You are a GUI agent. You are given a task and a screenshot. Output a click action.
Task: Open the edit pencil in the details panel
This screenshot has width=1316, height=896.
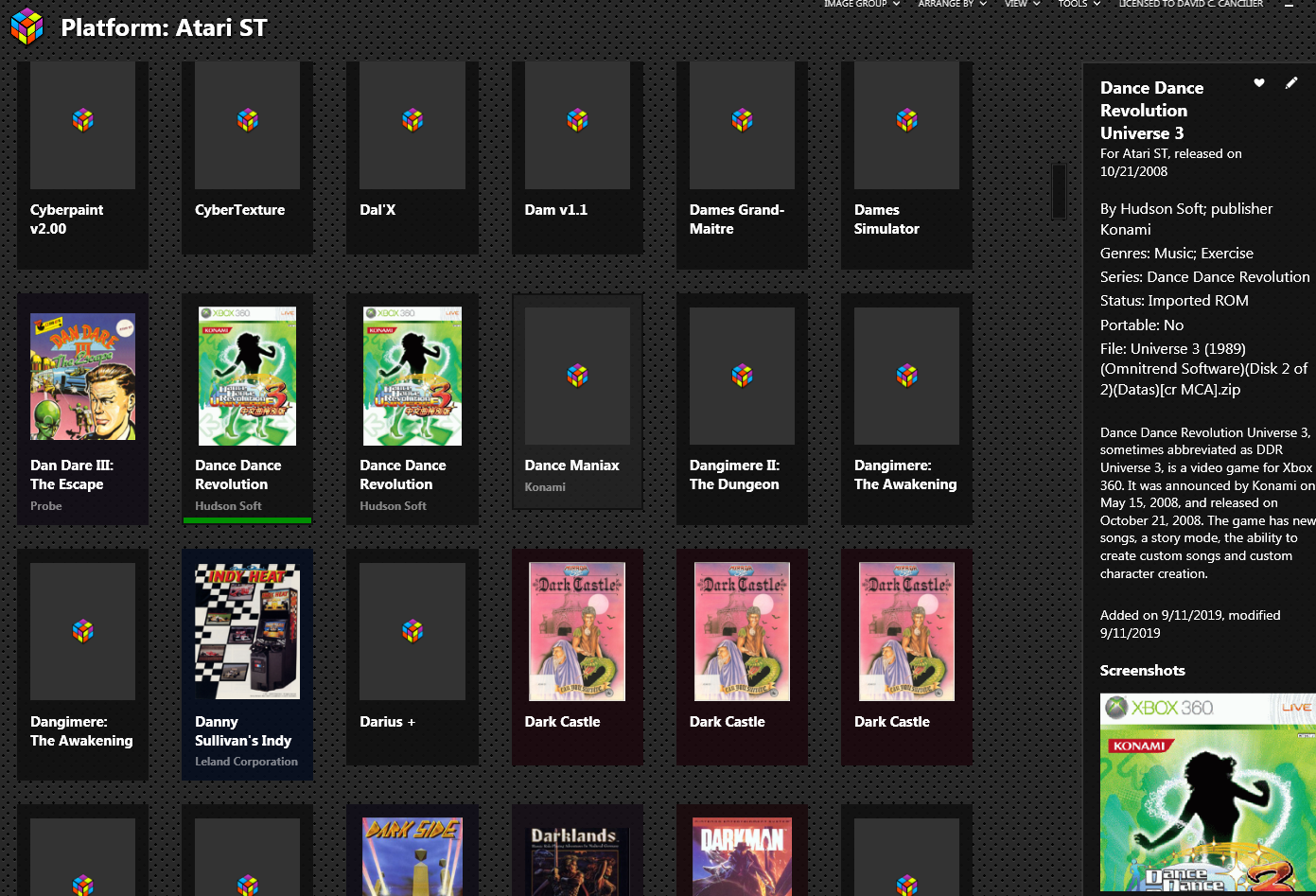coord(1291,83)
